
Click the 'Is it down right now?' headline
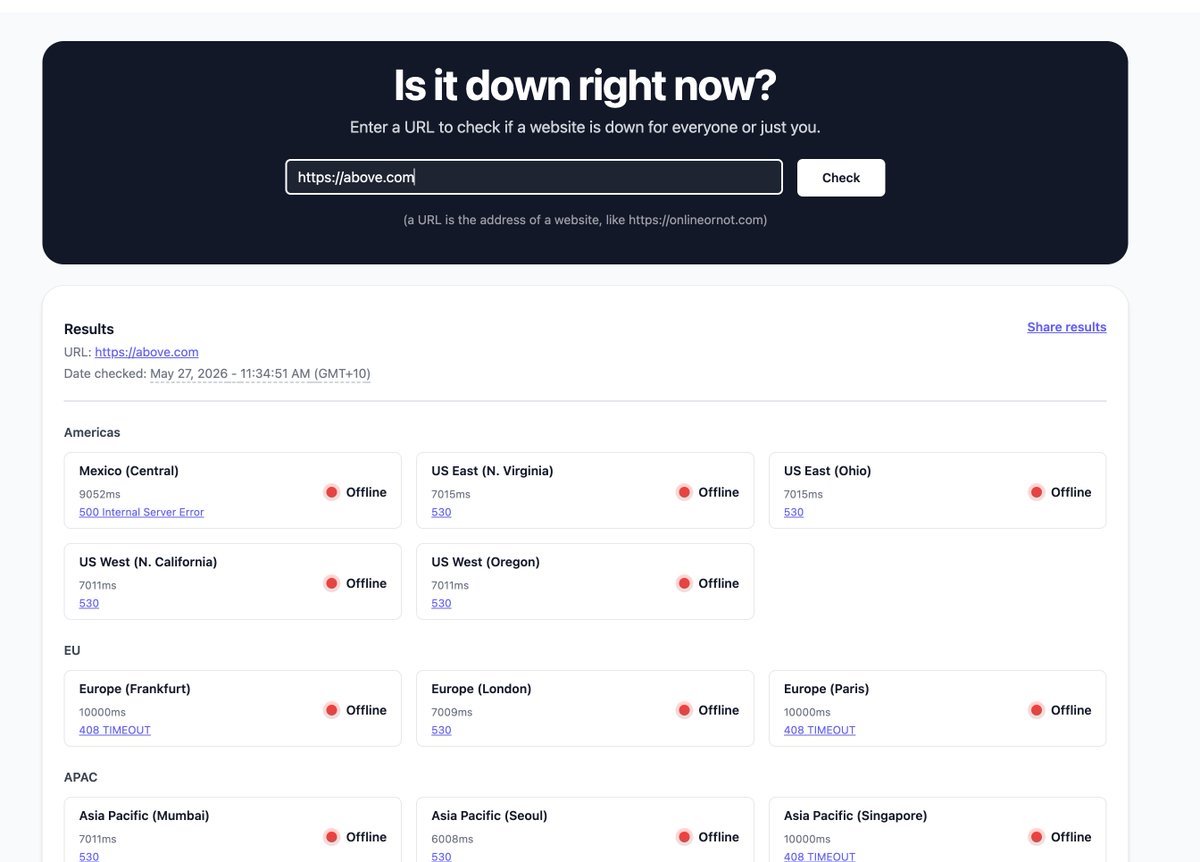[x=585, y=86]
